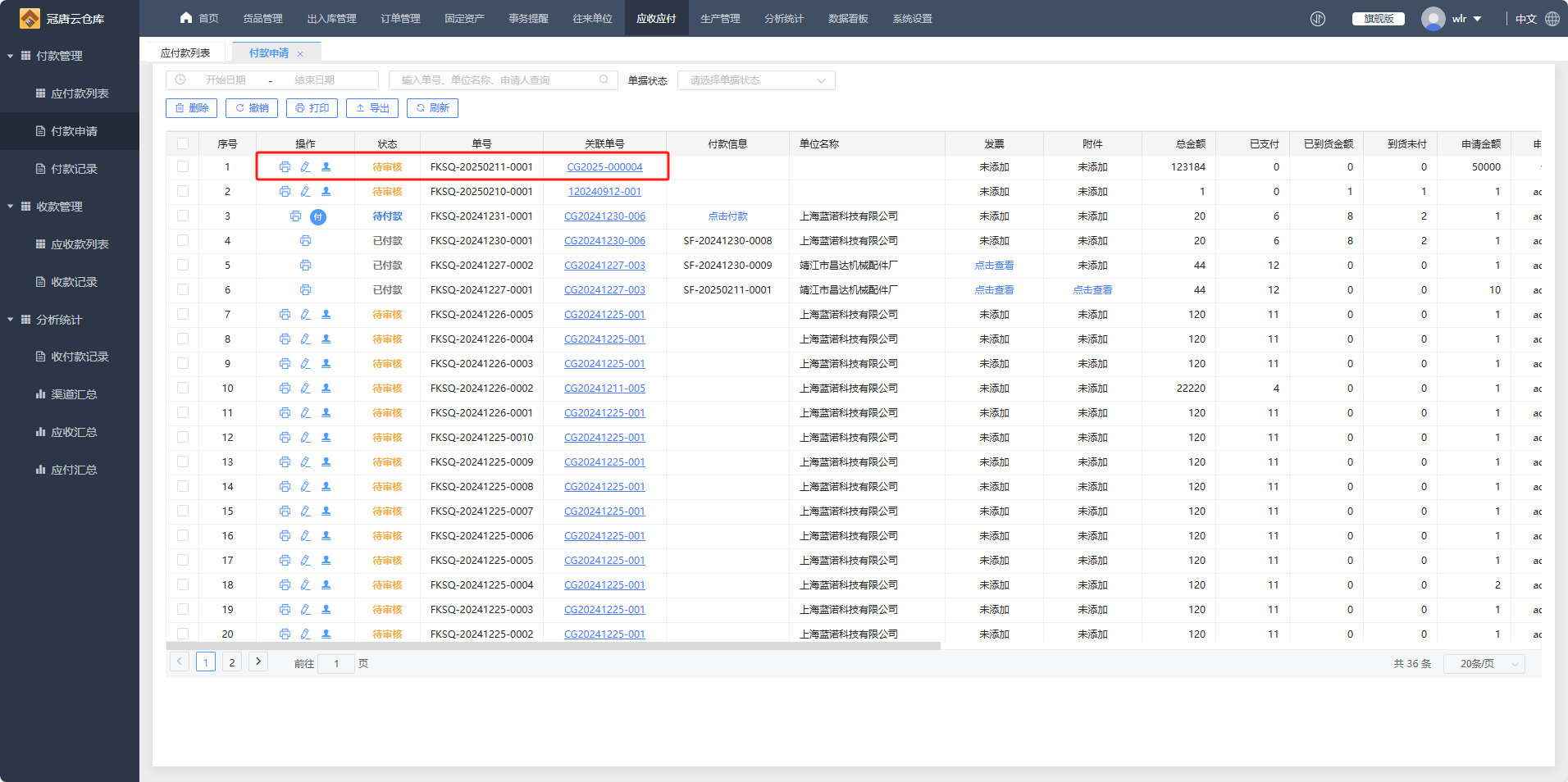The width and height of the screenshot is (1568, 782).
Task: Check the checkbox for row 8
Action: [x=183, y=339]
